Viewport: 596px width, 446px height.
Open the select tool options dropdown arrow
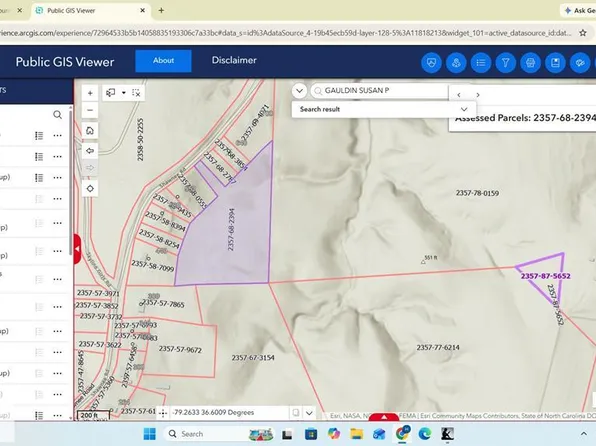124,93
